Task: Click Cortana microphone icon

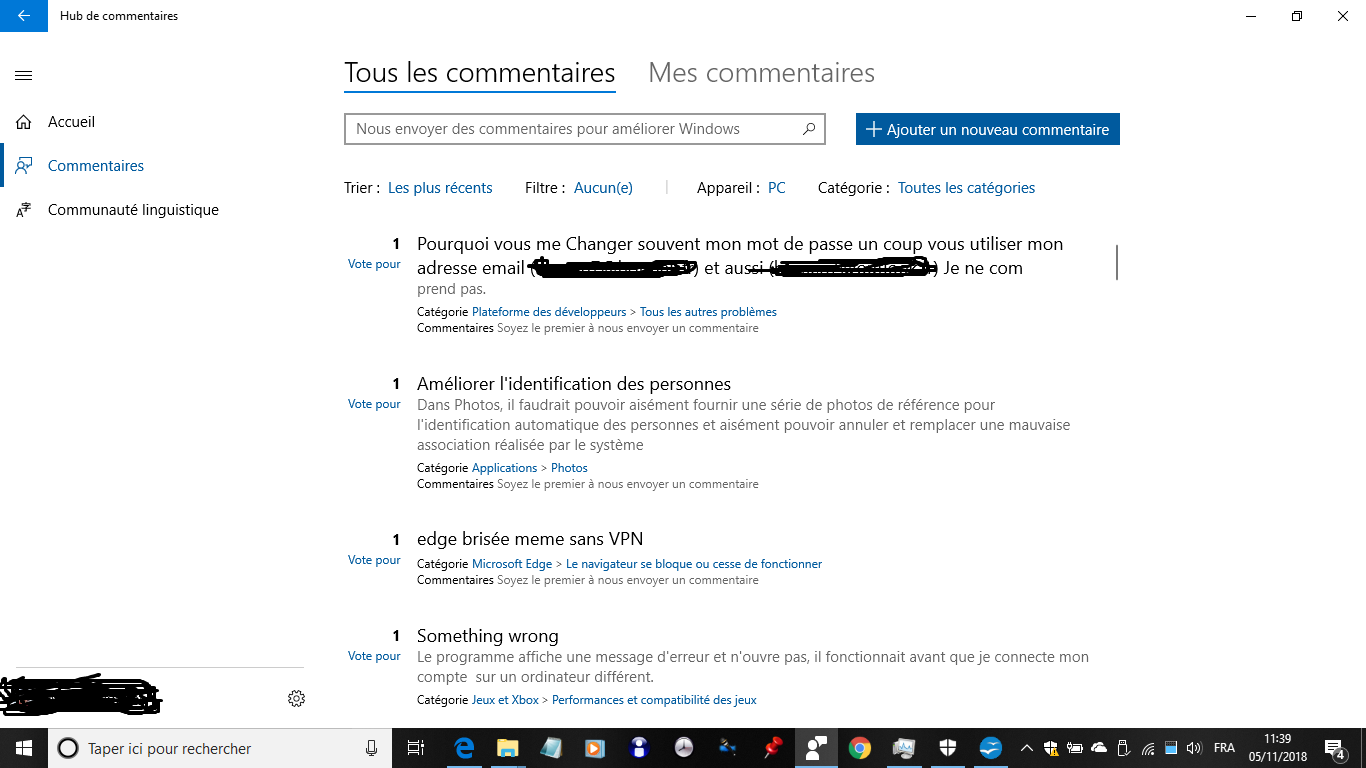Action: (371, 748)
